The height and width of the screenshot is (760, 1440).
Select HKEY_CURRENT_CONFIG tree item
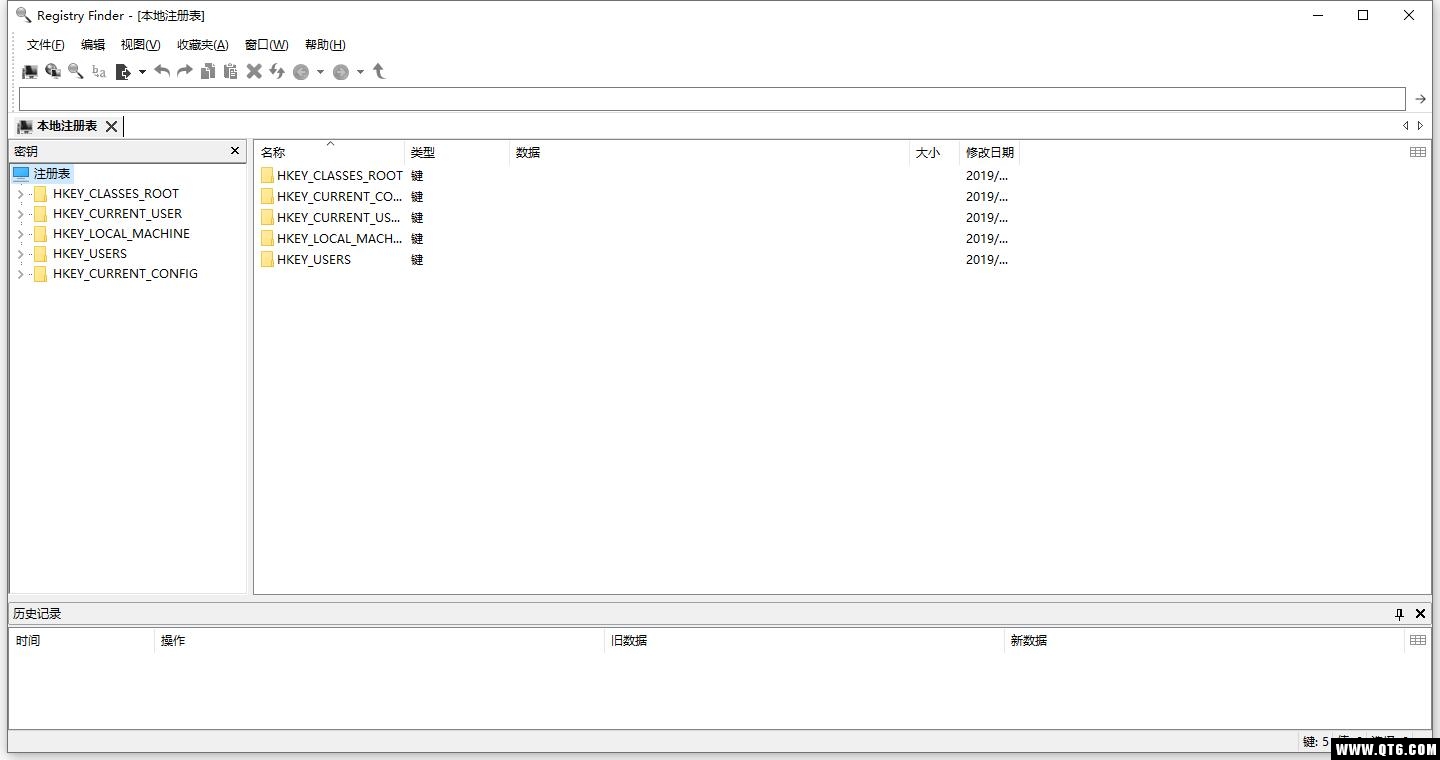click(125, 274)
